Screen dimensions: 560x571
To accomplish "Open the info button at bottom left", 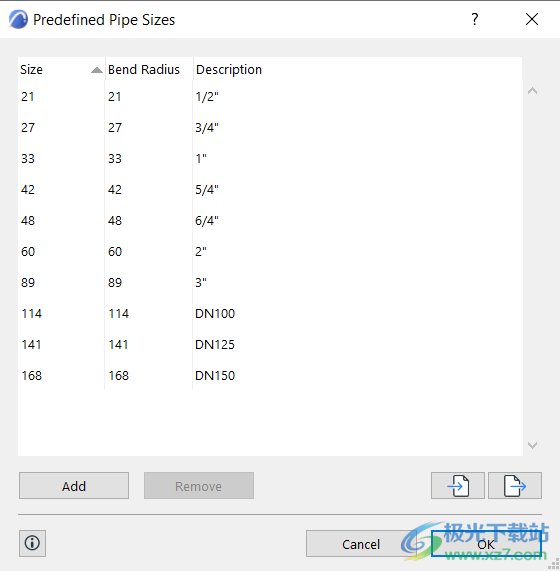I will coord(32,543).
